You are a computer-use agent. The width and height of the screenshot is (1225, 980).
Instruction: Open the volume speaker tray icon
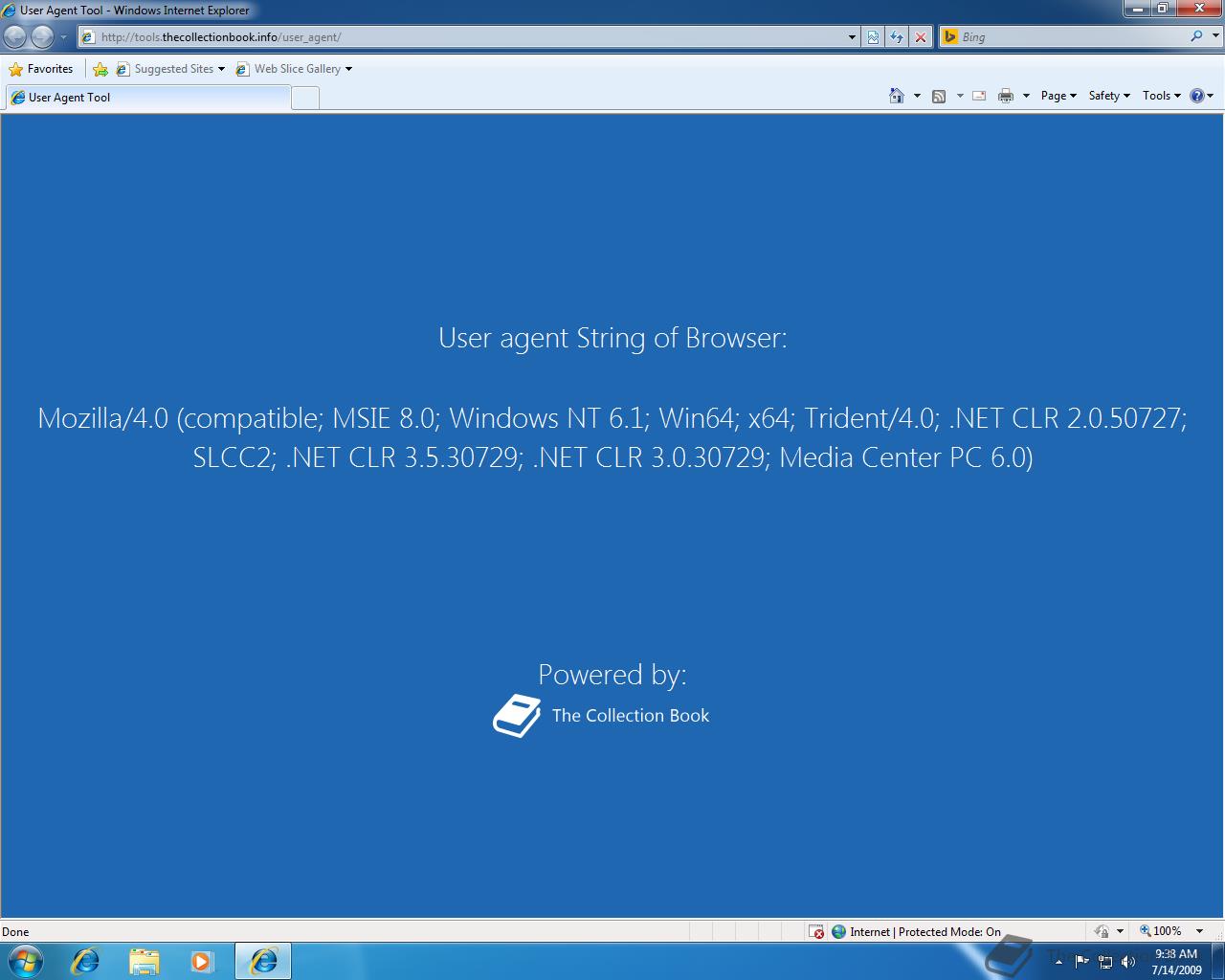coord(1128,962)
